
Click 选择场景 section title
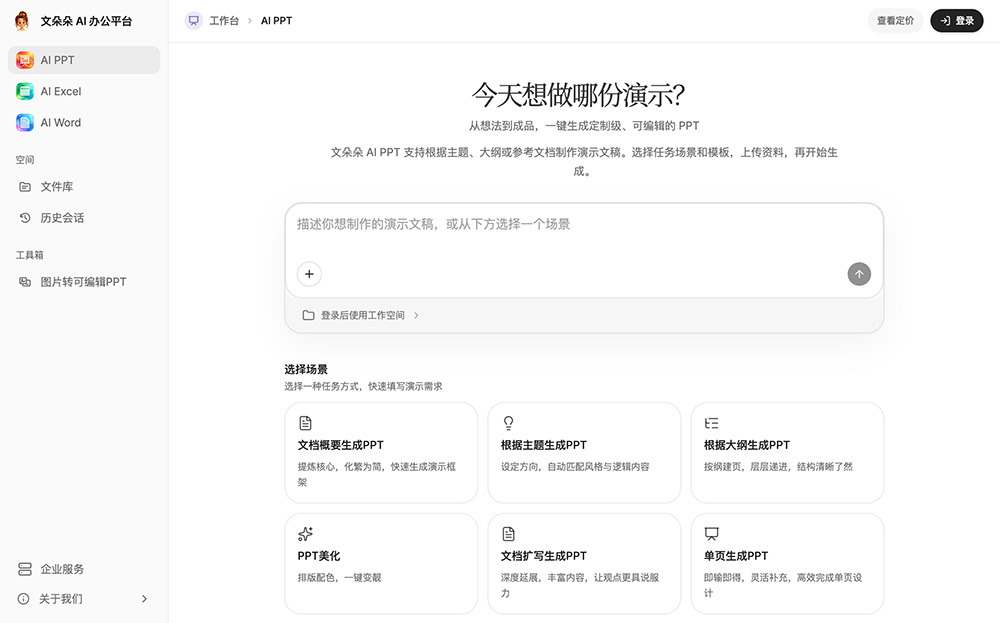tap(306, 369)
